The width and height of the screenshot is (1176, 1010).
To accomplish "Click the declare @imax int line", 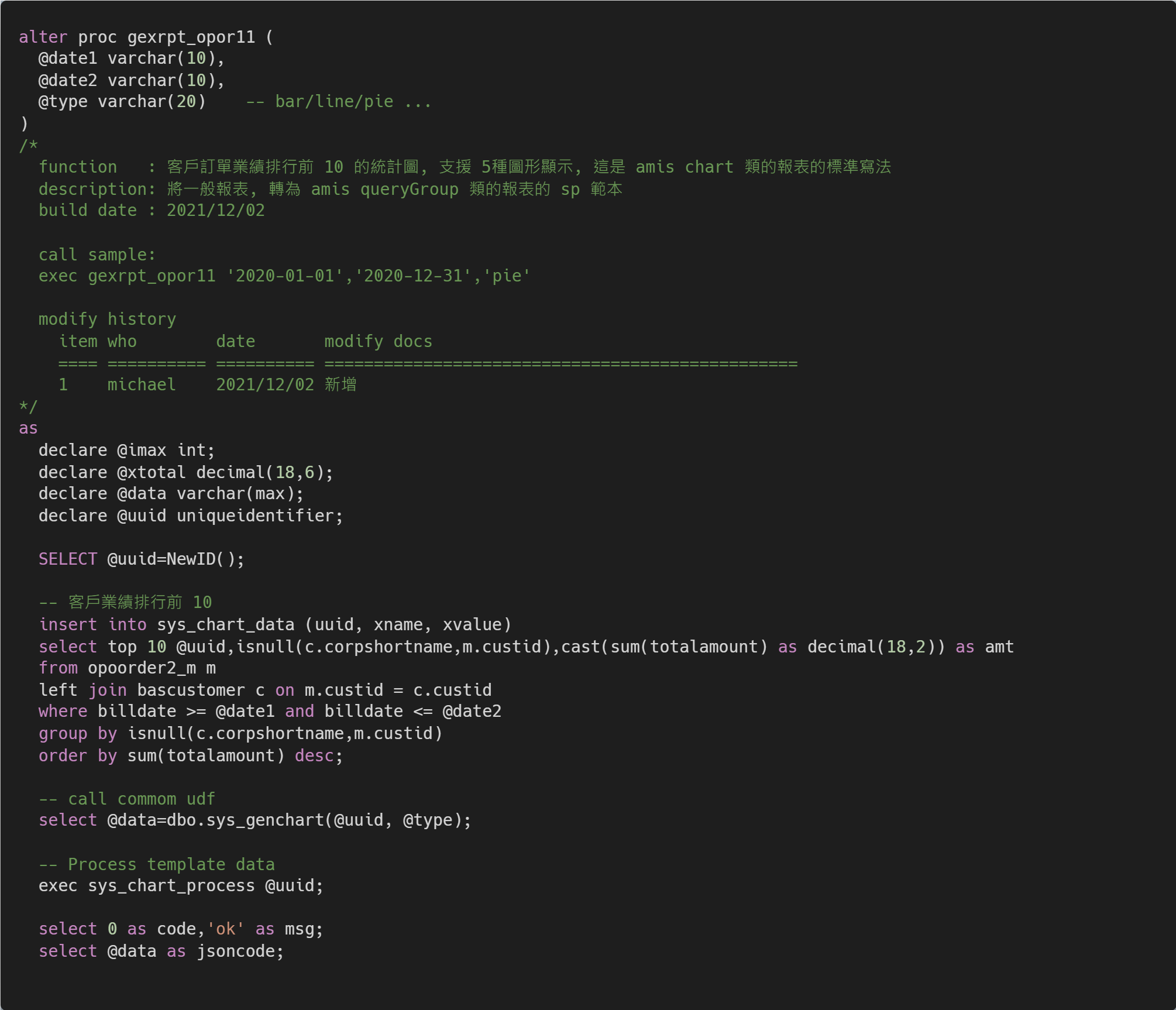I will click(x=126, y=450).
